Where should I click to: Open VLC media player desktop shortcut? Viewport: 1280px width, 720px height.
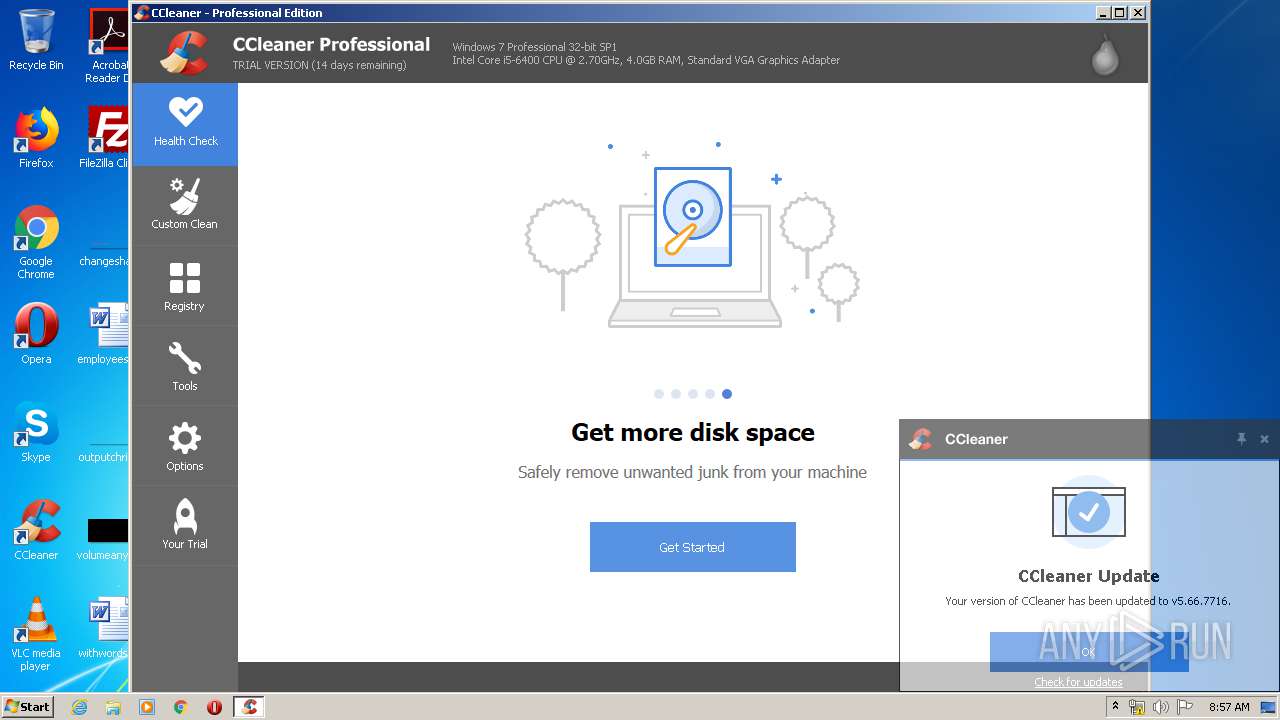pos(36,633)
